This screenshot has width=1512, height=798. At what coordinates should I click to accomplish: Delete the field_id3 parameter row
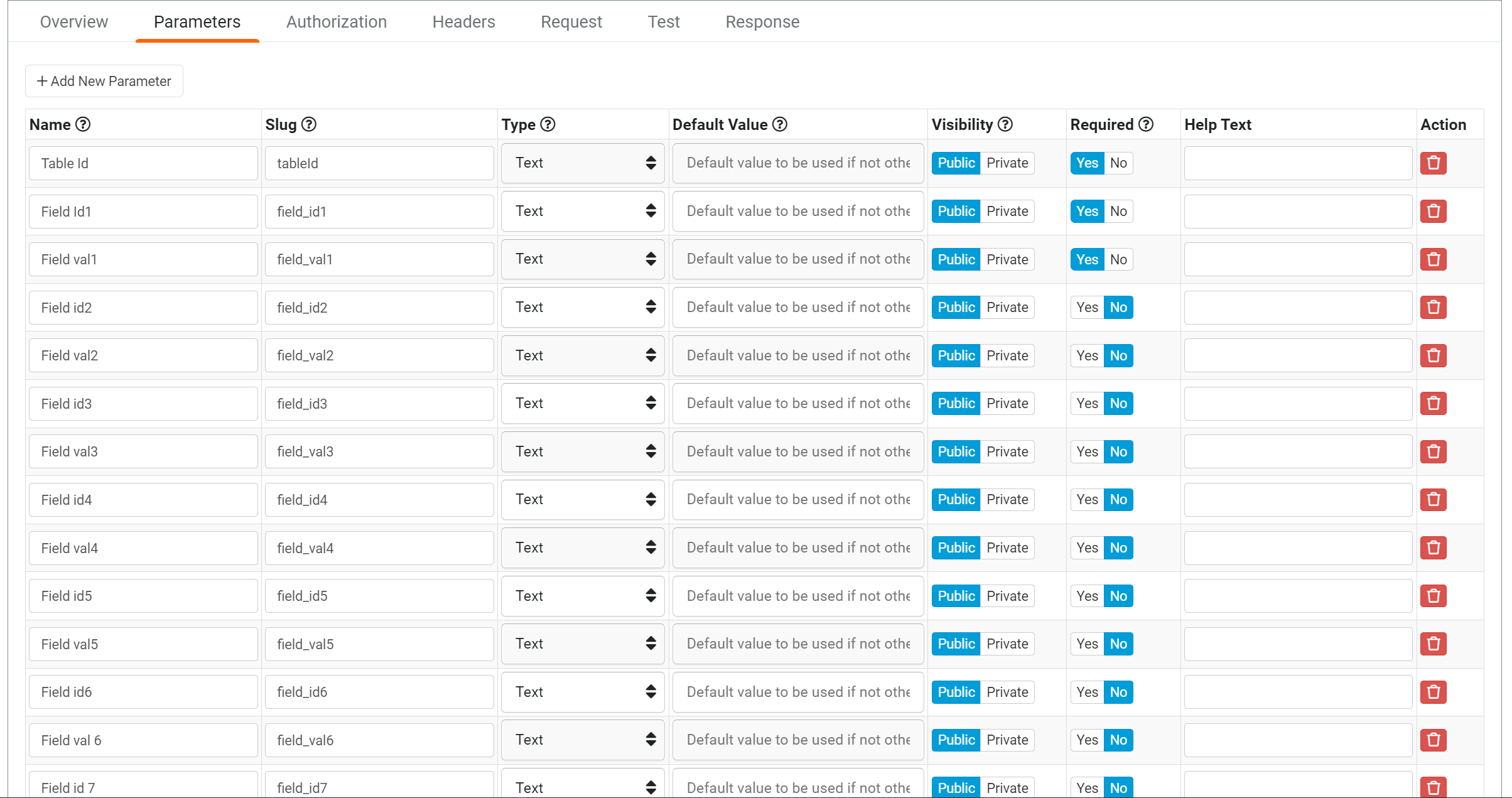1434,403
